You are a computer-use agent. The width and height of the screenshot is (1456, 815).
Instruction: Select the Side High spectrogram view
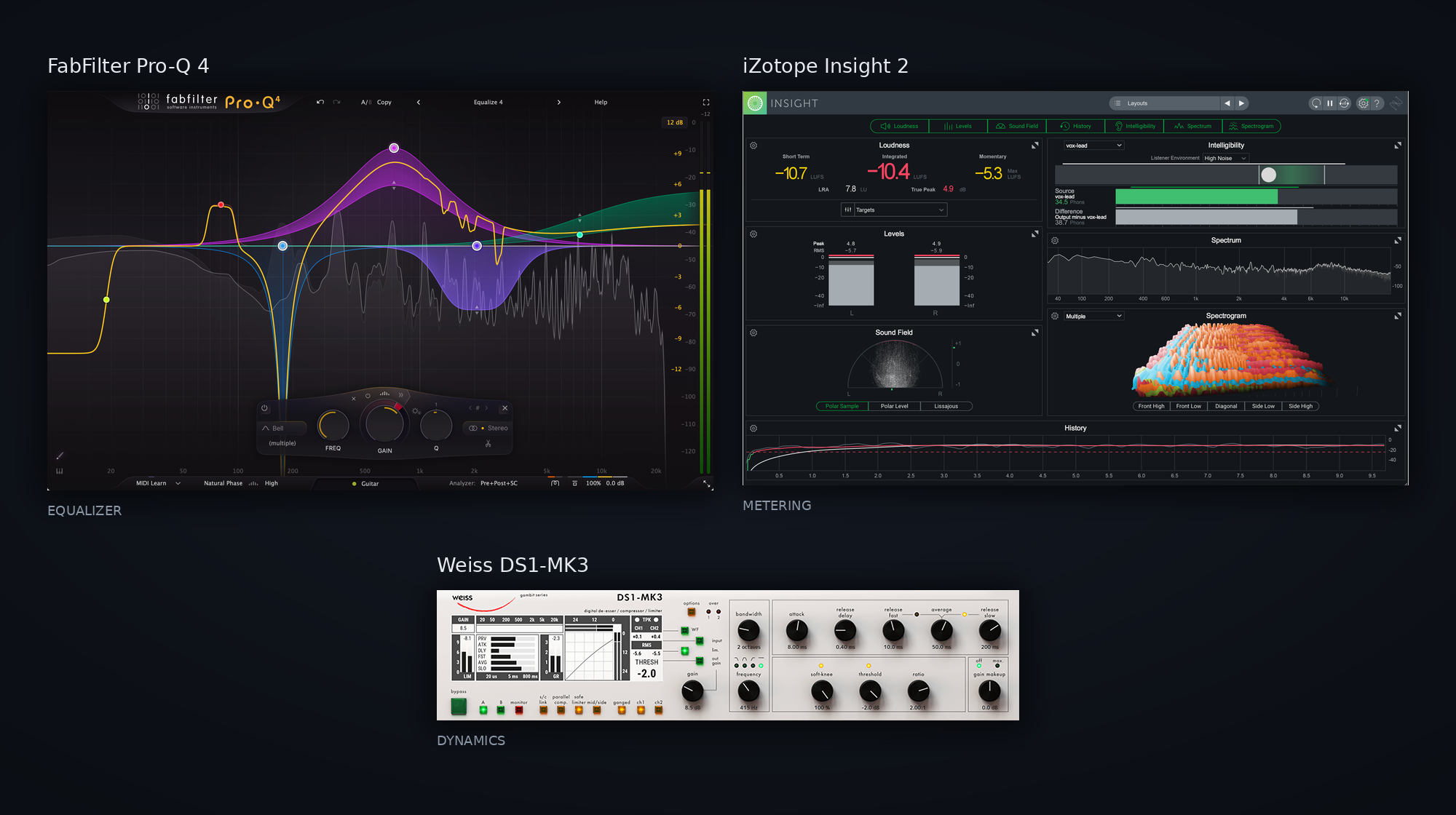pos(1300,406)
